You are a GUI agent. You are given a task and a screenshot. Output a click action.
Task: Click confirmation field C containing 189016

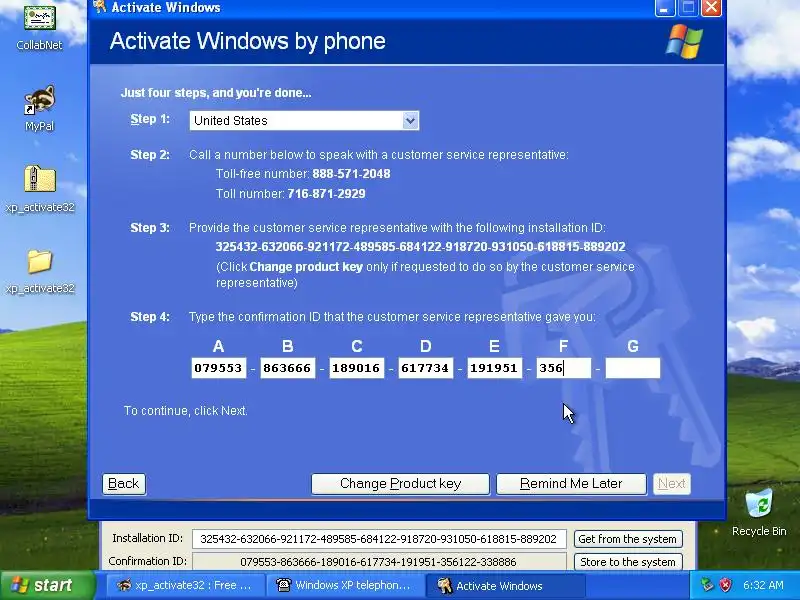point(356,368)
